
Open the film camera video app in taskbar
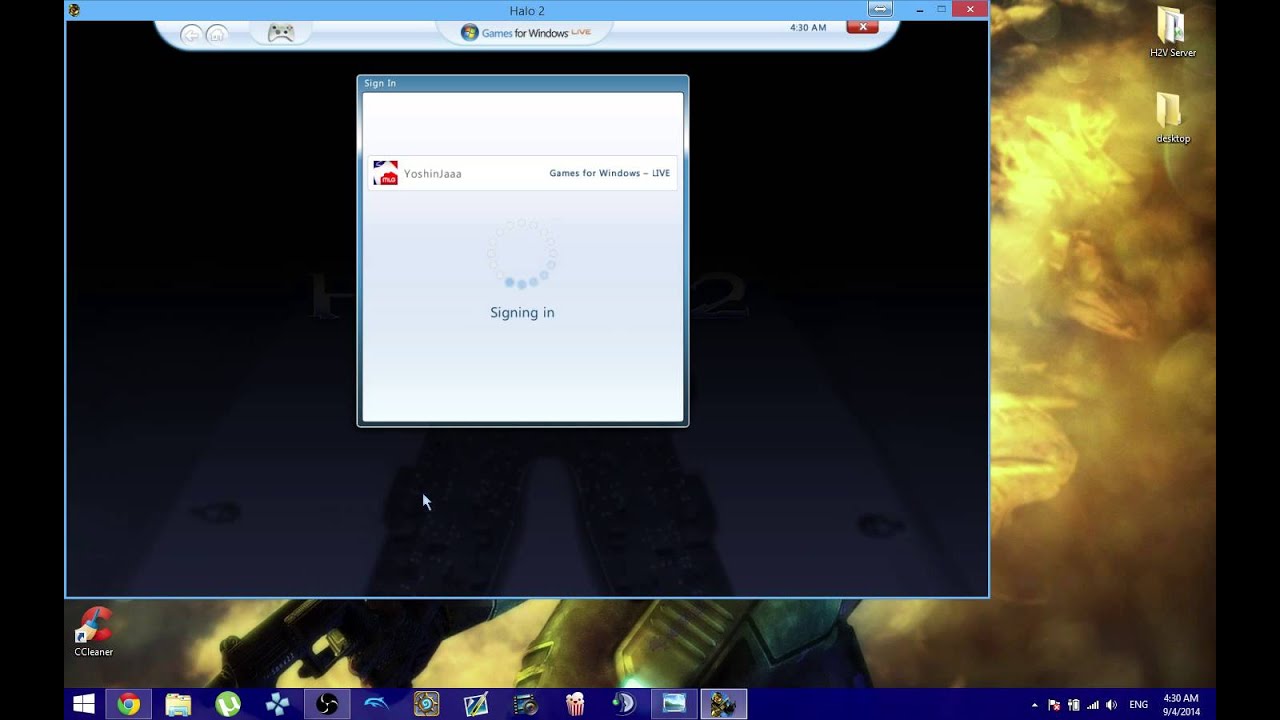click(x=525, y=705)
